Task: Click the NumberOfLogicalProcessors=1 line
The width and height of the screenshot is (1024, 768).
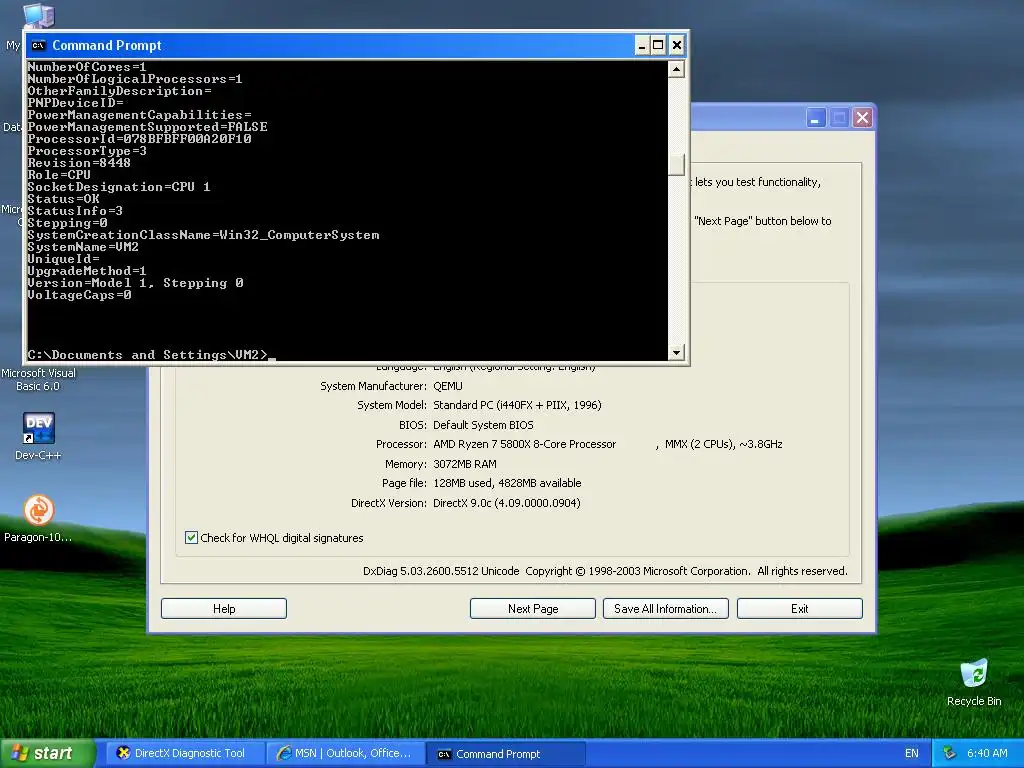Action: coord(135,78)
